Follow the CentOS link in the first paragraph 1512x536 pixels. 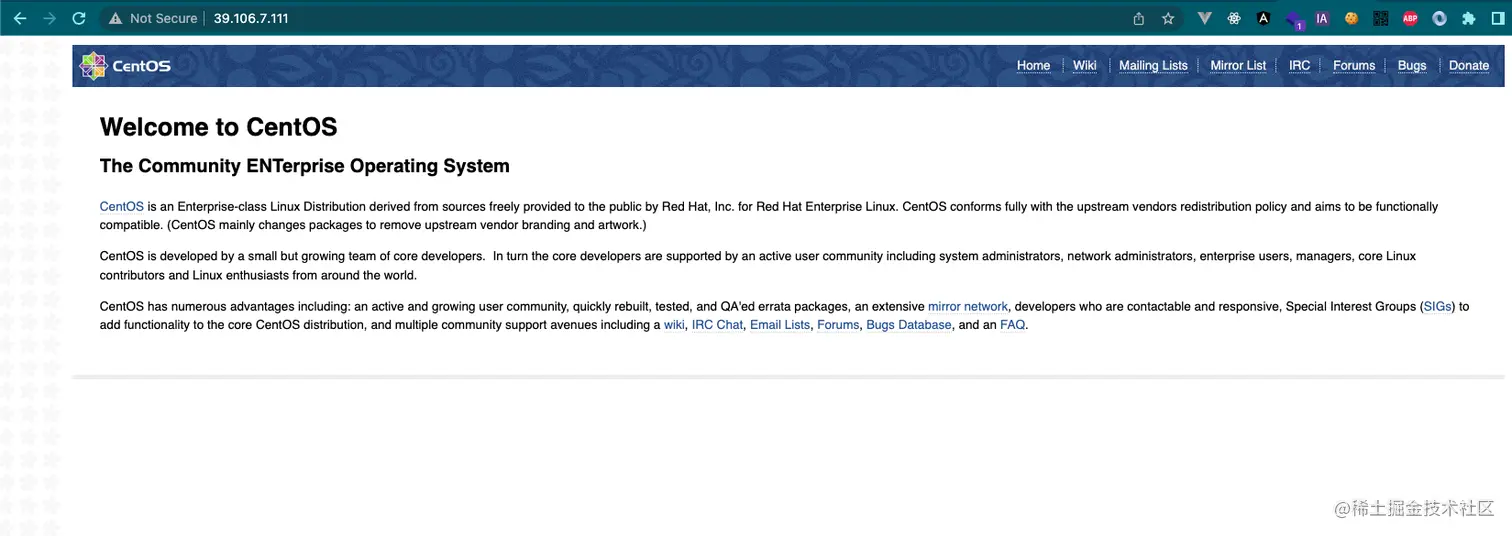tap(122, 207)
